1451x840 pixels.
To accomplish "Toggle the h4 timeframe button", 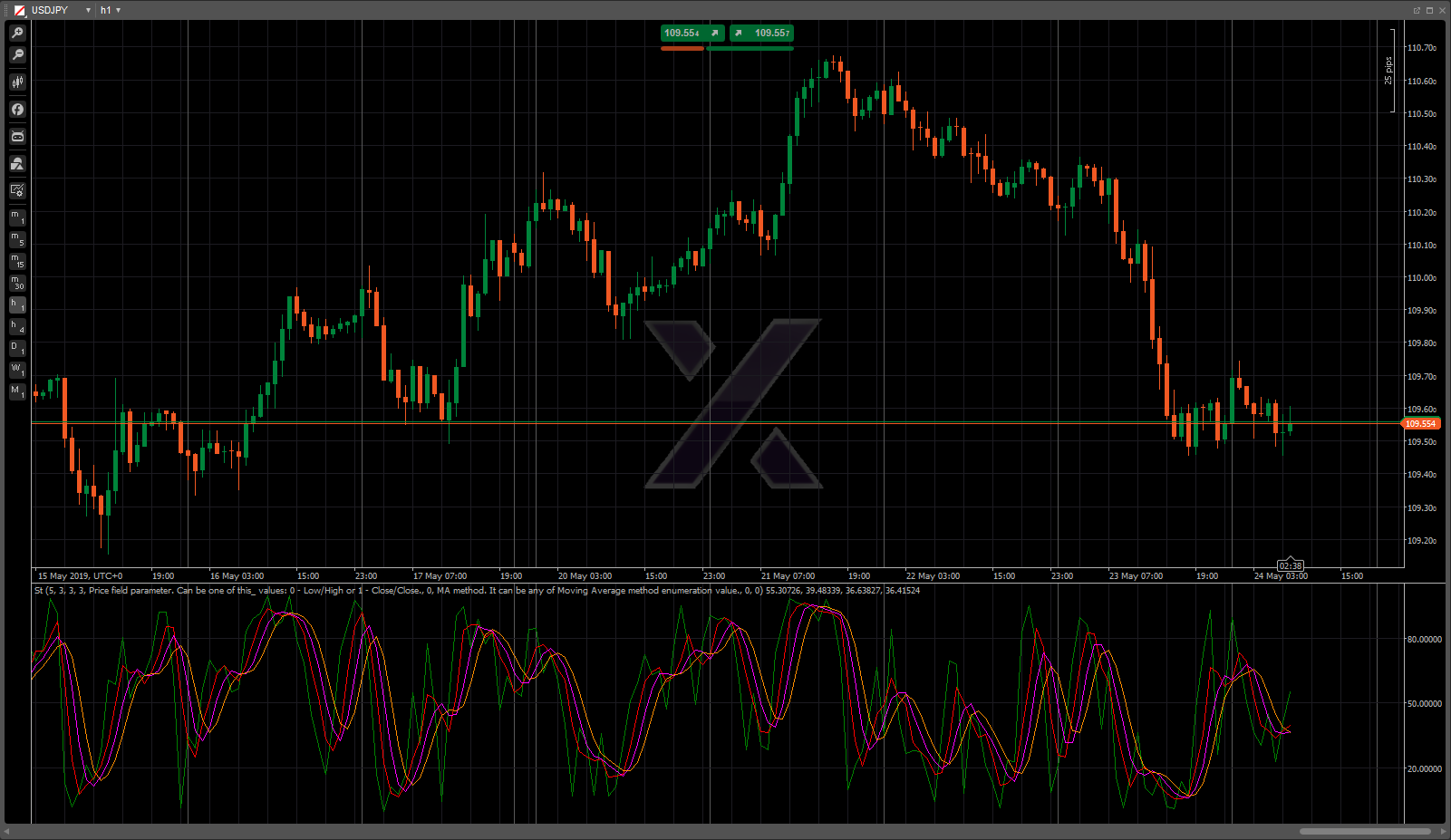I will 17,326.
